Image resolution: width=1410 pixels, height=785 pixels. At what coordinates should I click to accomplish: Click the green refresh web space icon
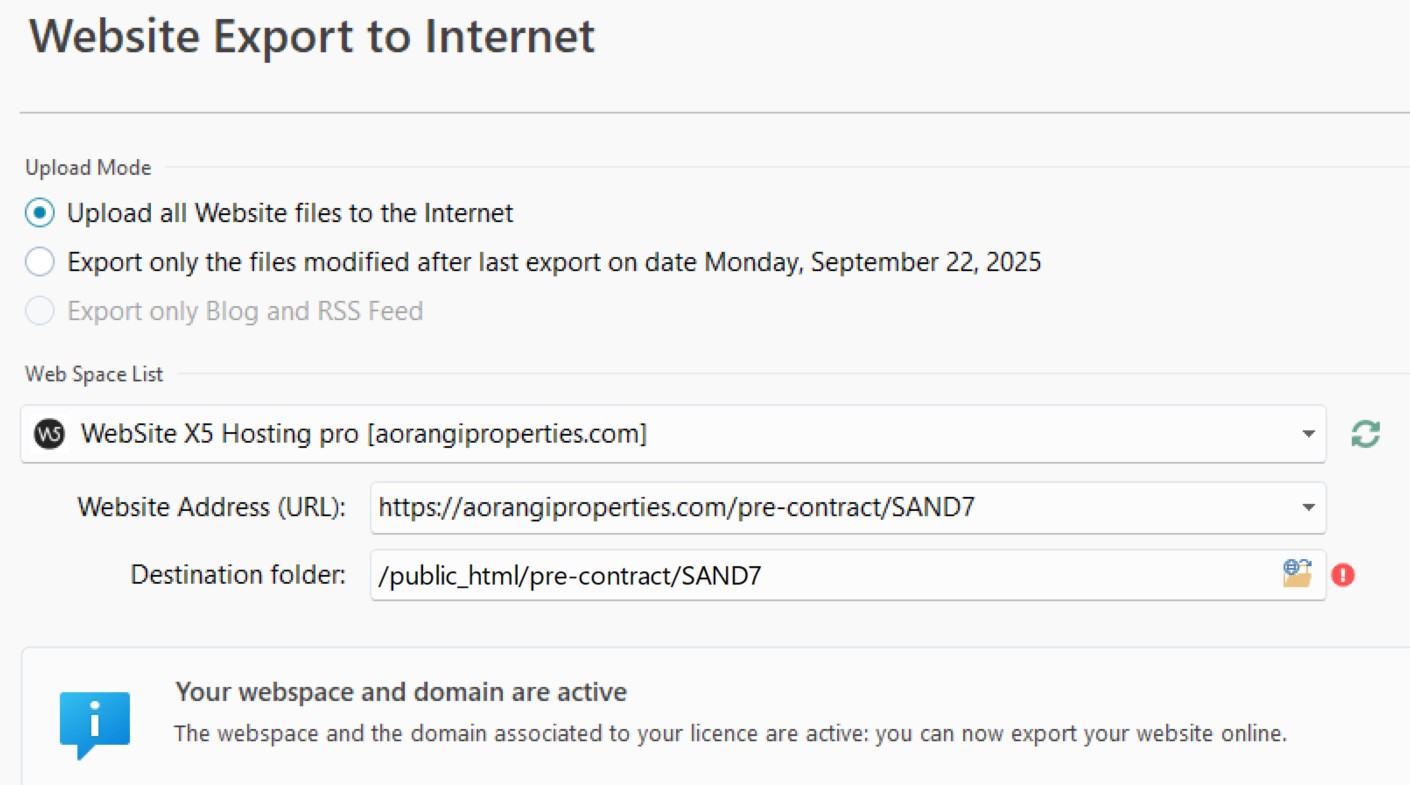point(1365,434)
